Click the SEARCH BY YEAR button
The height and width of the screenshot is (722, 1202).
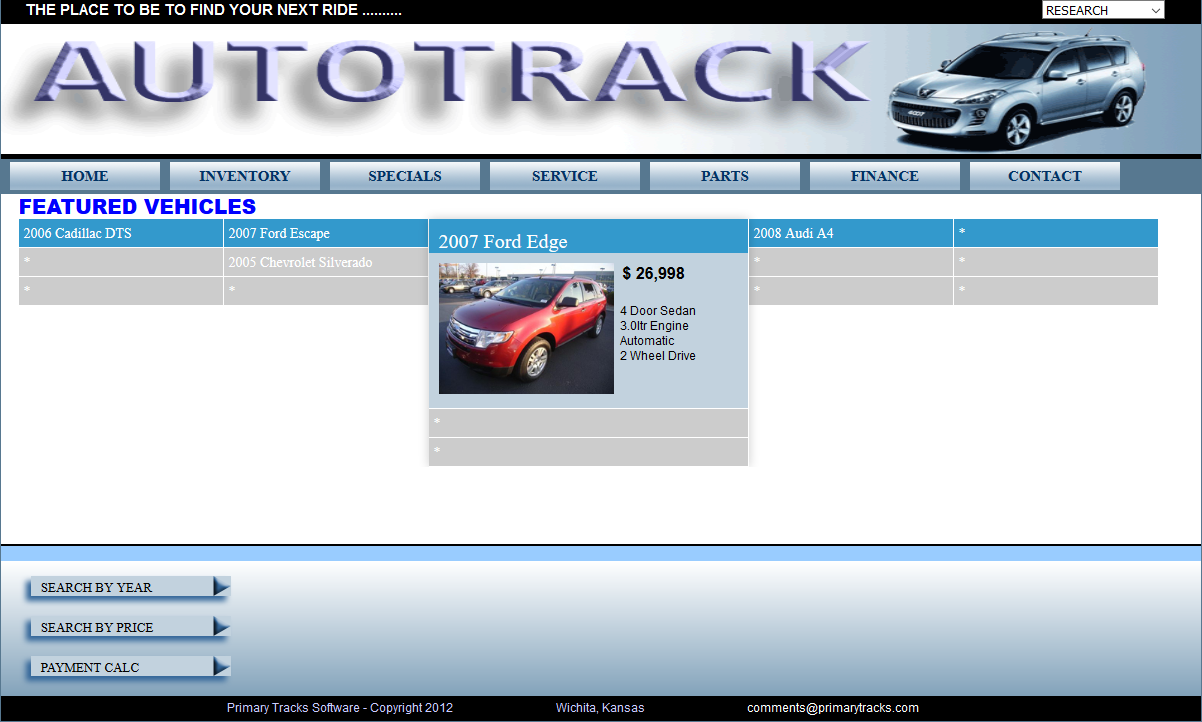click(130, 587)
